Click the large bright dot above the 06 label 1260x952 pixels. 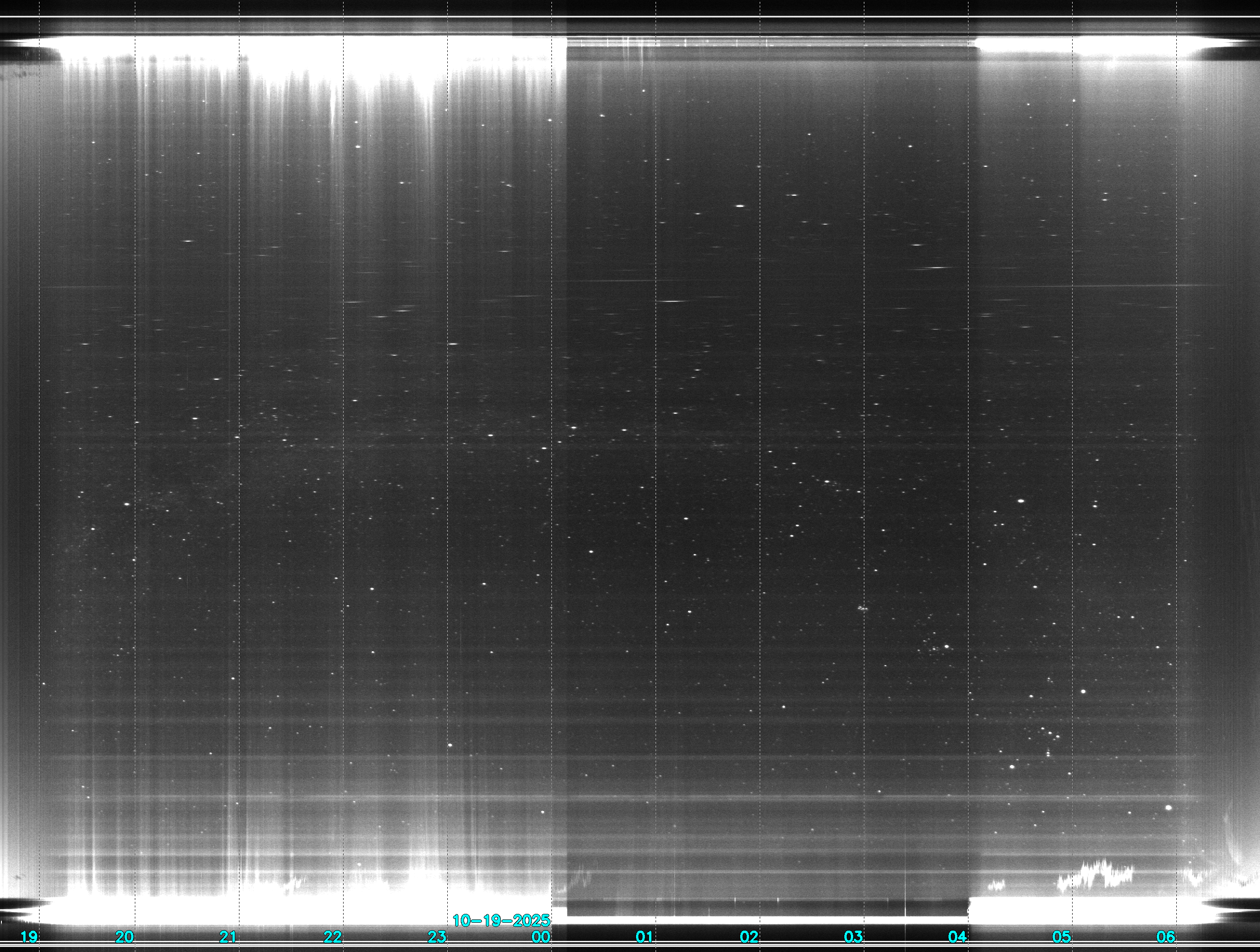[x=1169, y=807]
